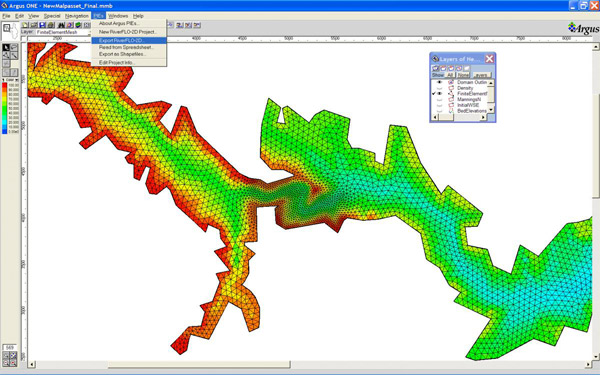Select the arrow selection tool in tool palette

coord(6,47)
